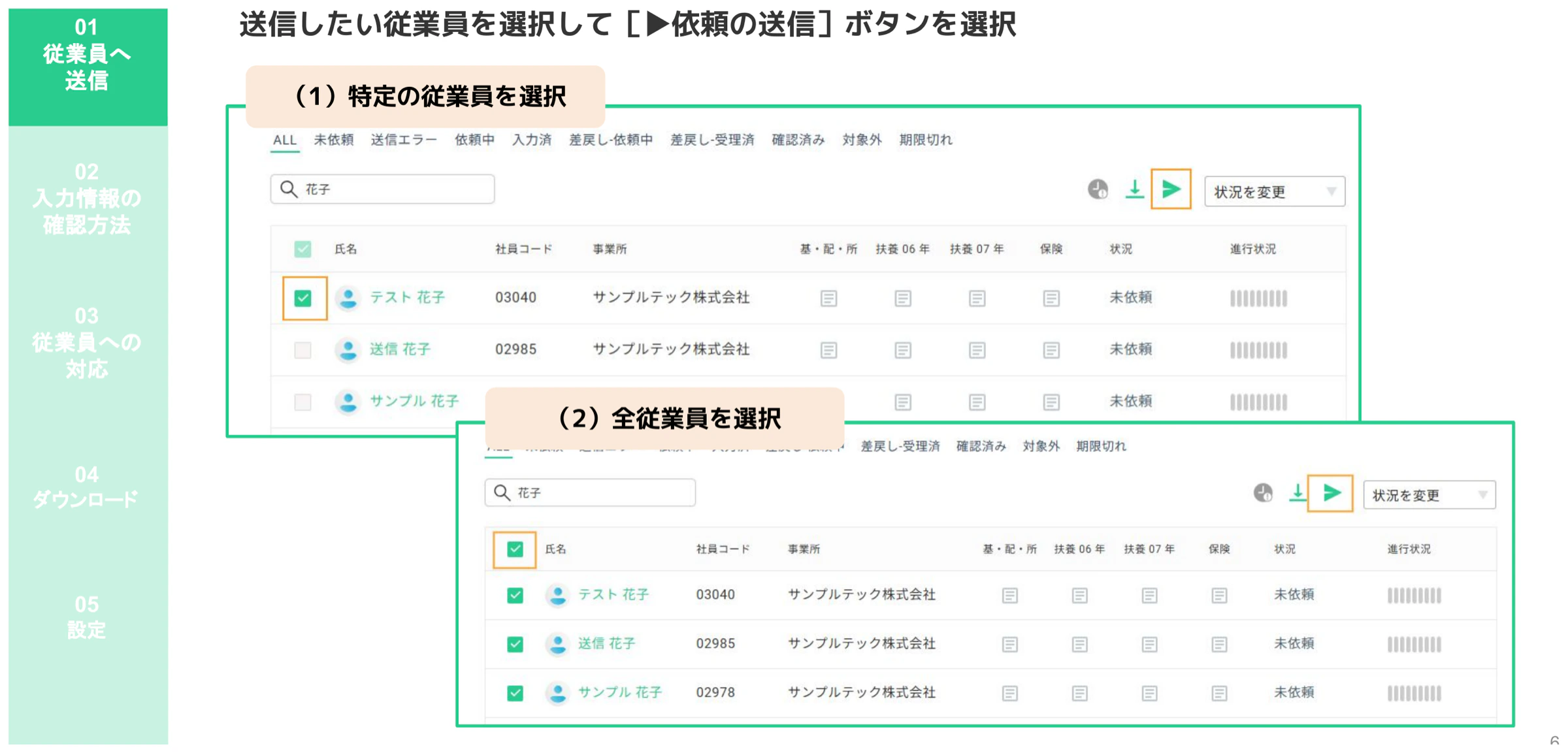Click the send request play icon in the upper panel
Viewport: 1568px width, 753px height.
1171,190
